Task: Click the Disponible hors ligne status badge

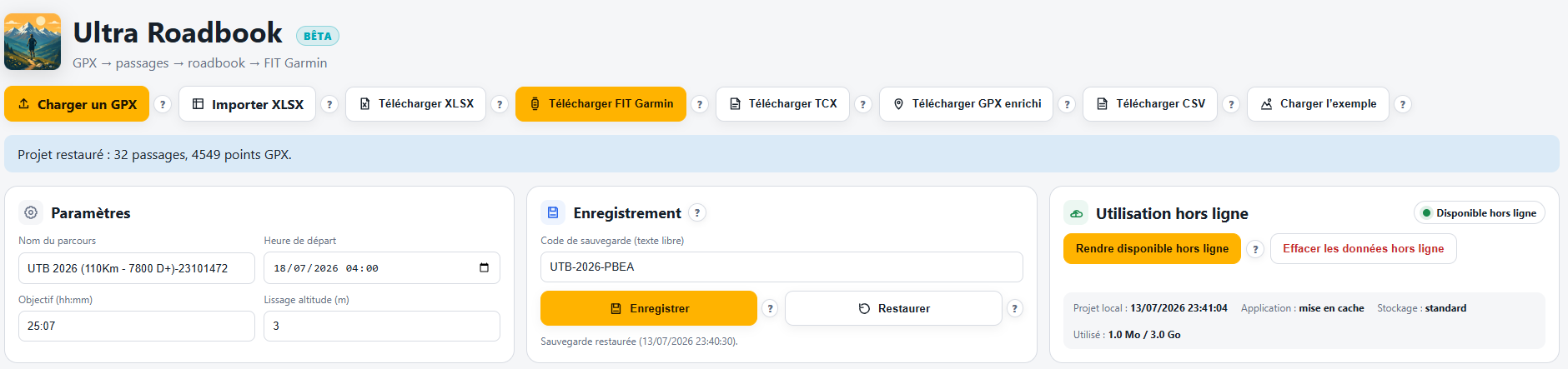Action: 1480,213
